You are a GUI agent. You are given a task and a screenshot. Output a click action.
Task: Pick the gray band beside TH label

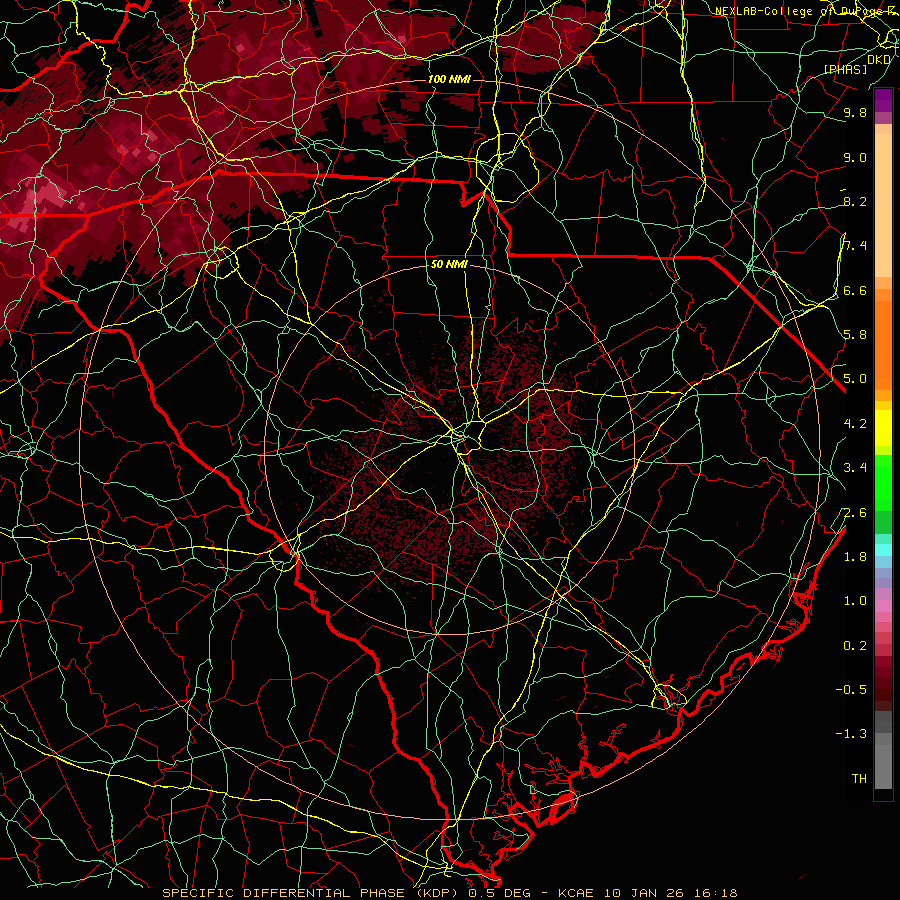coord(883,767)
